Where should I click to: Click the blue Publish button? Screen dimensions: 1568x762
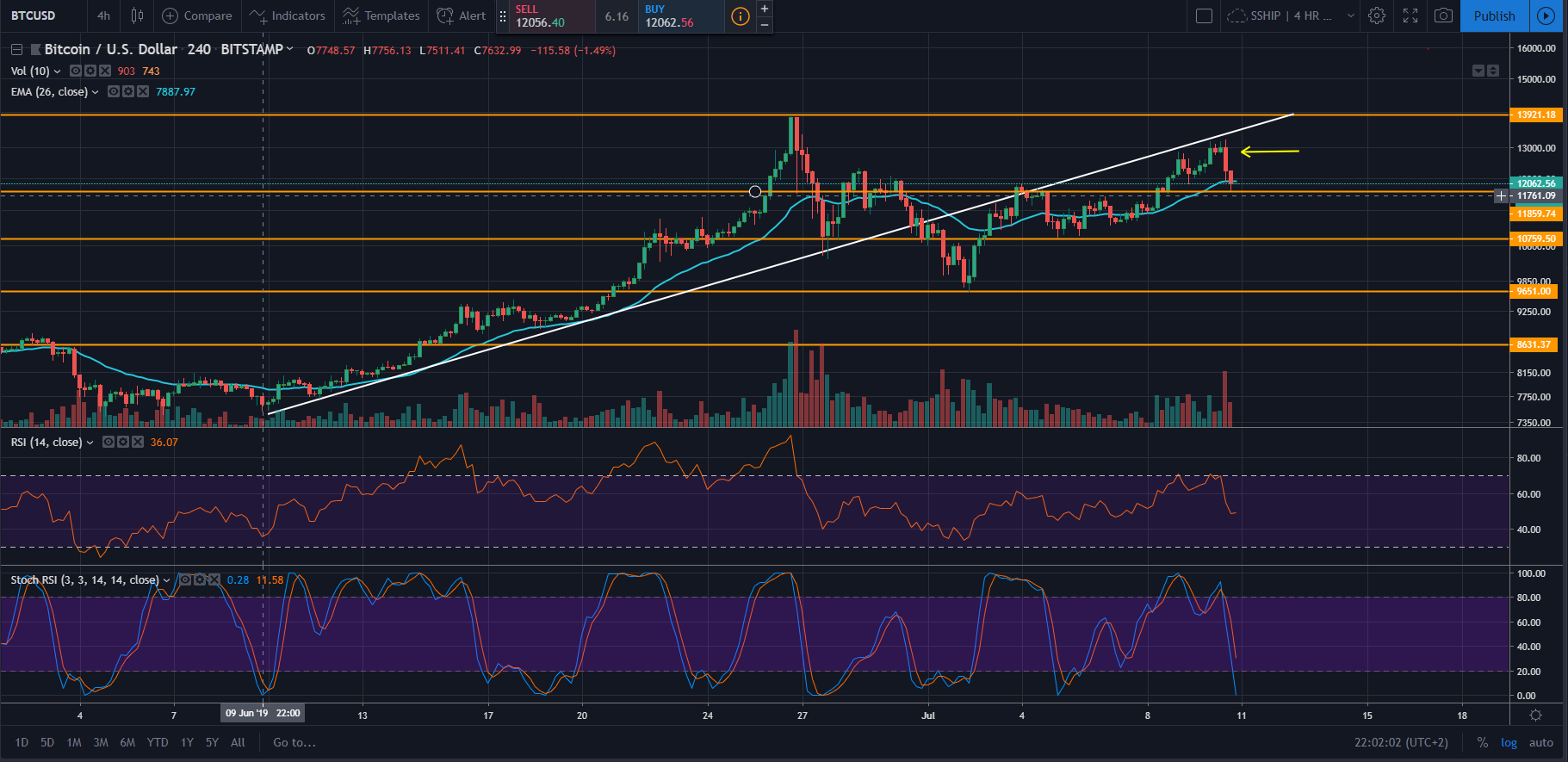(x=1494, y=15)
